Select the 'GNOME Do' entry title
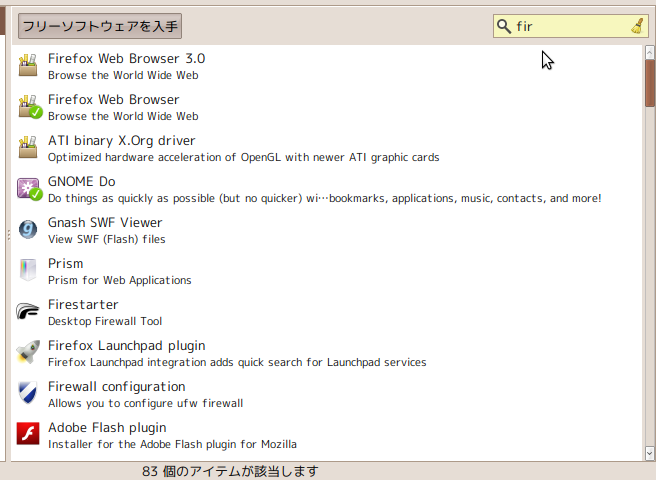 82,181
